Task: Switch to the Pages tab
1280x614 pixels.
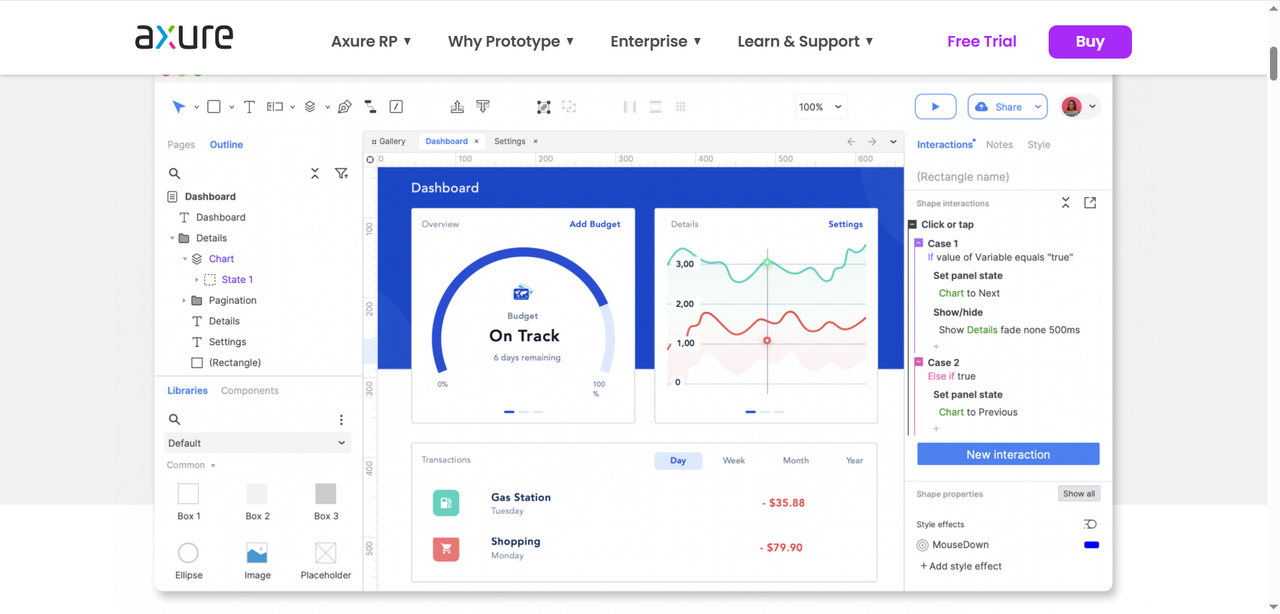Action: [181, 145]
